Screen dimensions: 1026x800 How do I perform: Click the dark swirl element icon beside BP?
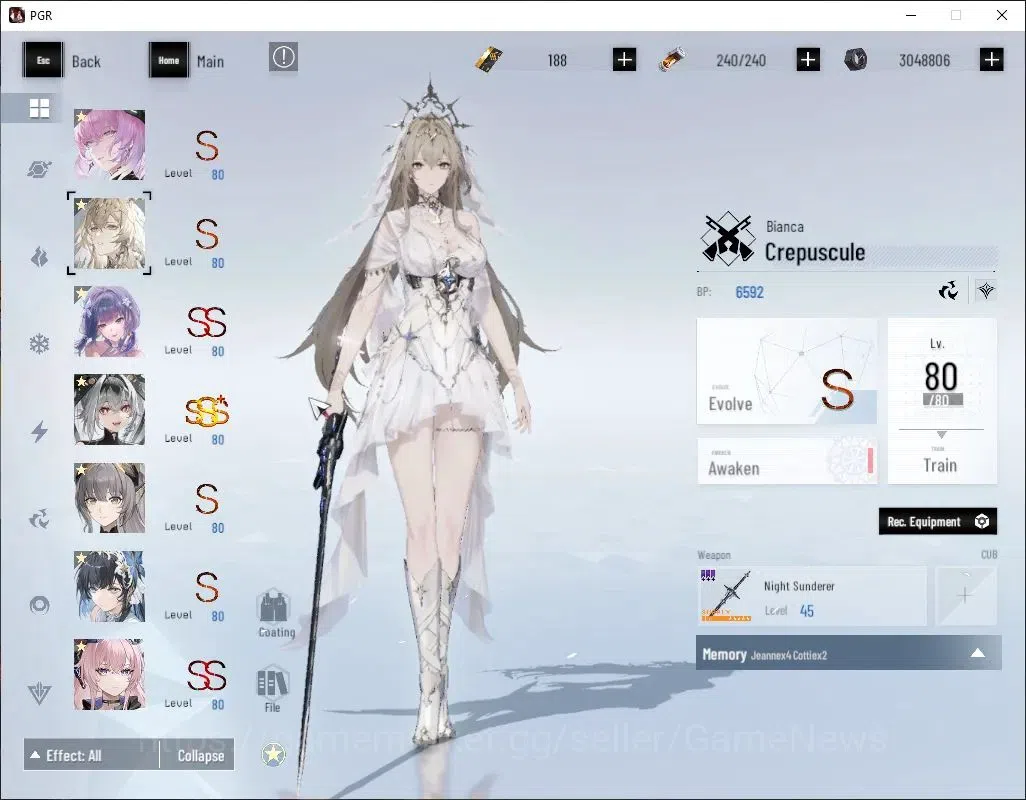[948, 290]
